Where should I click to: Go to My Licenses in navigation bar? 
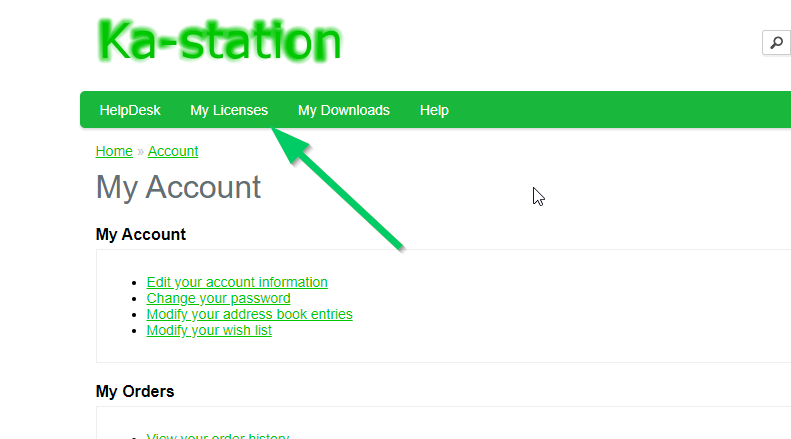tap(229, 110)
